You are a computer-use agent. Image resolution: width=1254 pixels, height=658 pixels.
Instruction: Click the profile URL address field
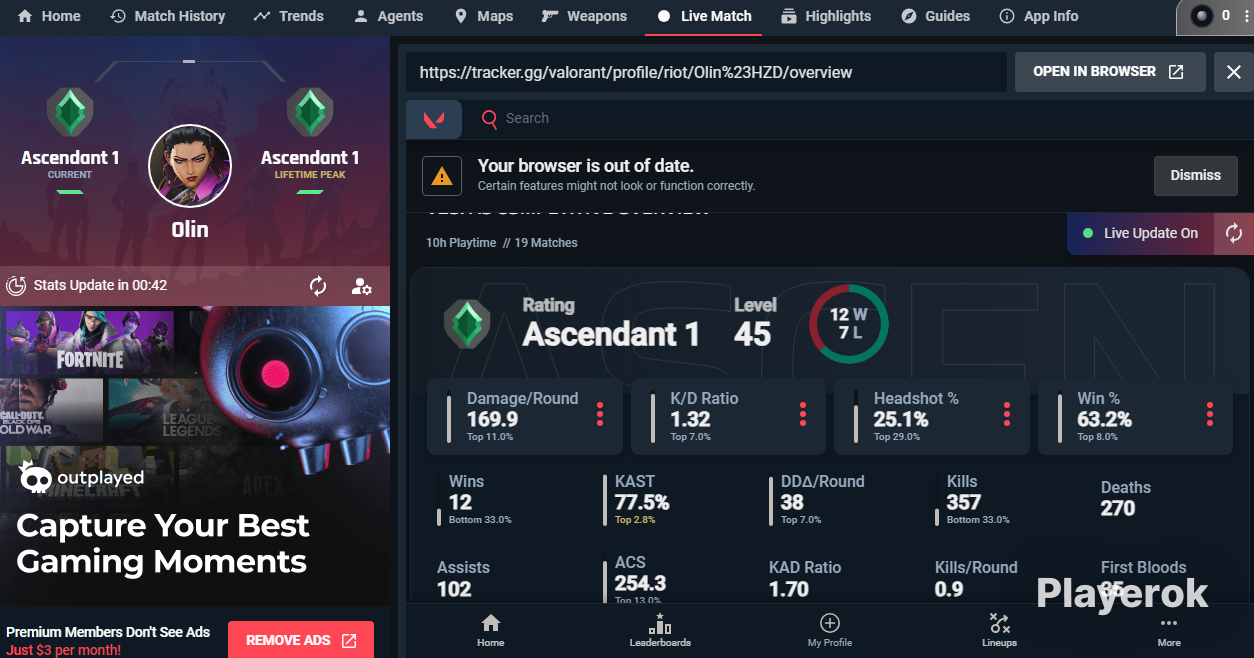pyautogui.click(x=706, y=72)
